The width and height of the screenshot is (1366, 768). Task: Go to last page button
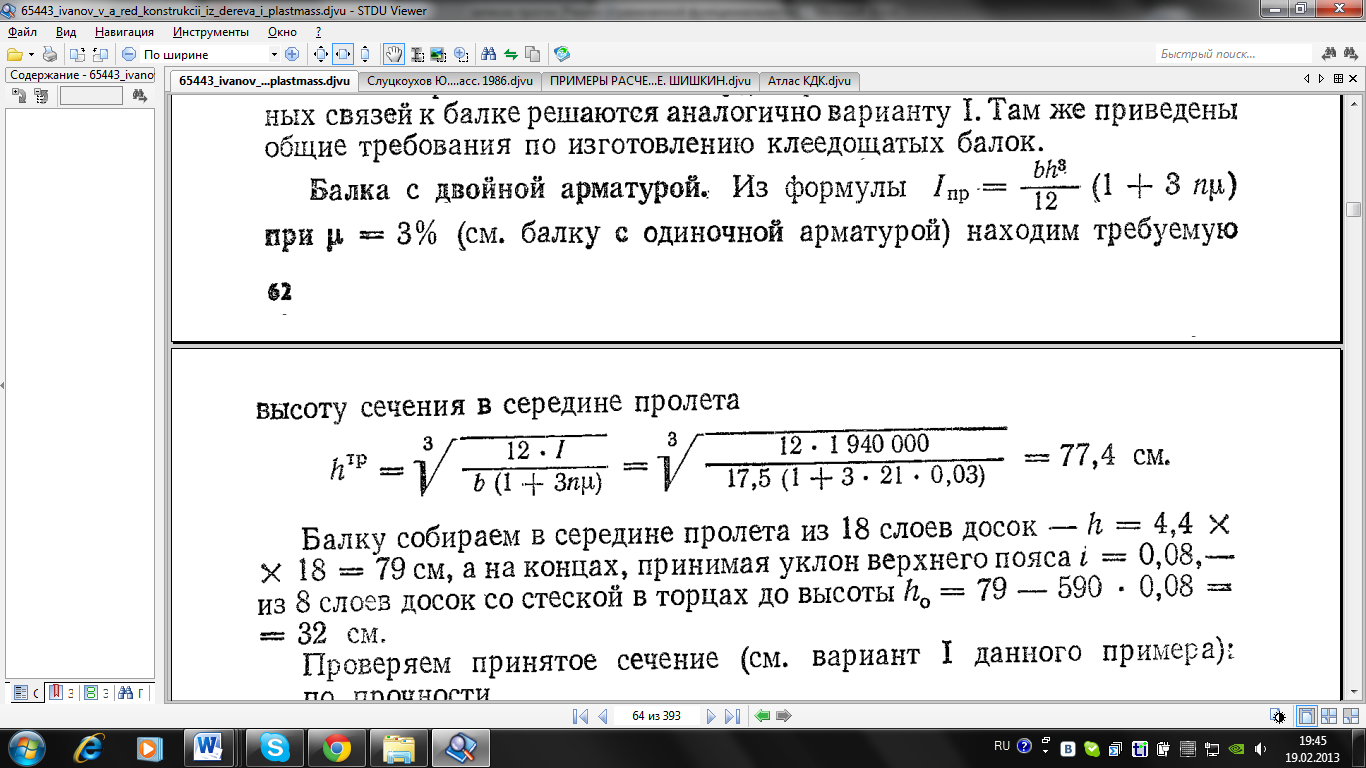732,716
